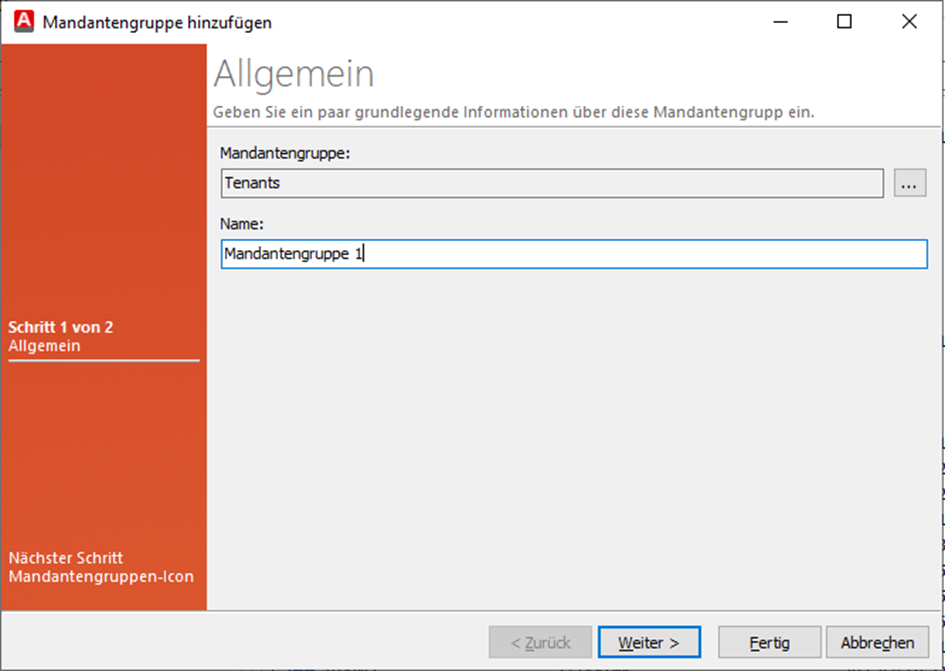Screen dimensions: 945x671
Task: Close the Mandantengruppe hinzufügen dialog
Action: tap(909, 22)
